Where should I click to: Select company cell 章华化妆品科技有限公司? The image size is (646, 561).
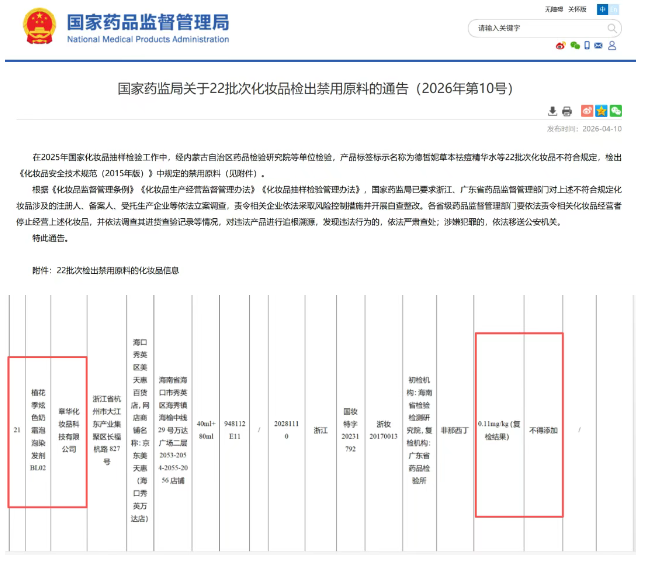[69, 430]
